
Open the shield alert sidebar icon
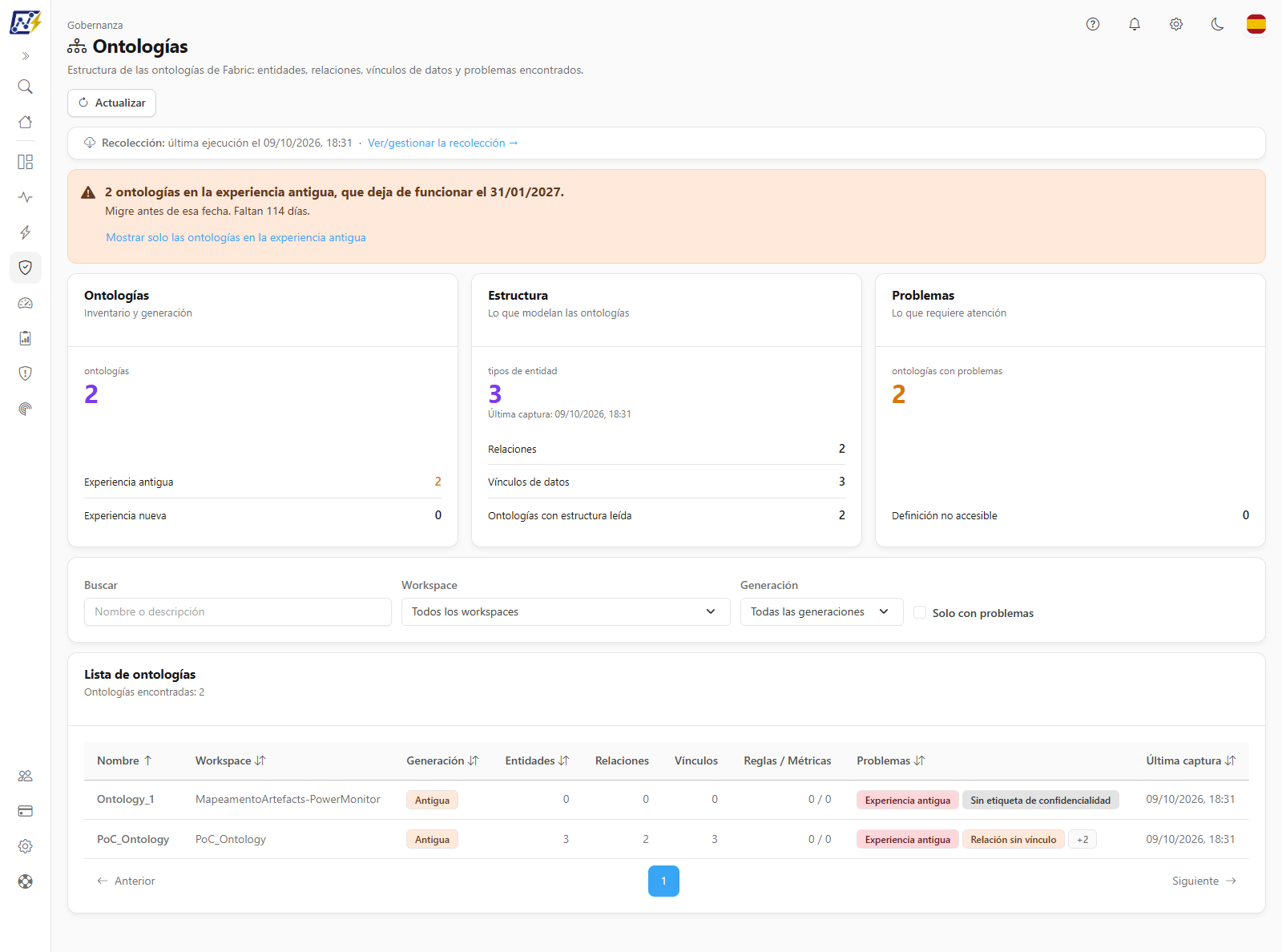pyautogui.click(x=26, y=373)
